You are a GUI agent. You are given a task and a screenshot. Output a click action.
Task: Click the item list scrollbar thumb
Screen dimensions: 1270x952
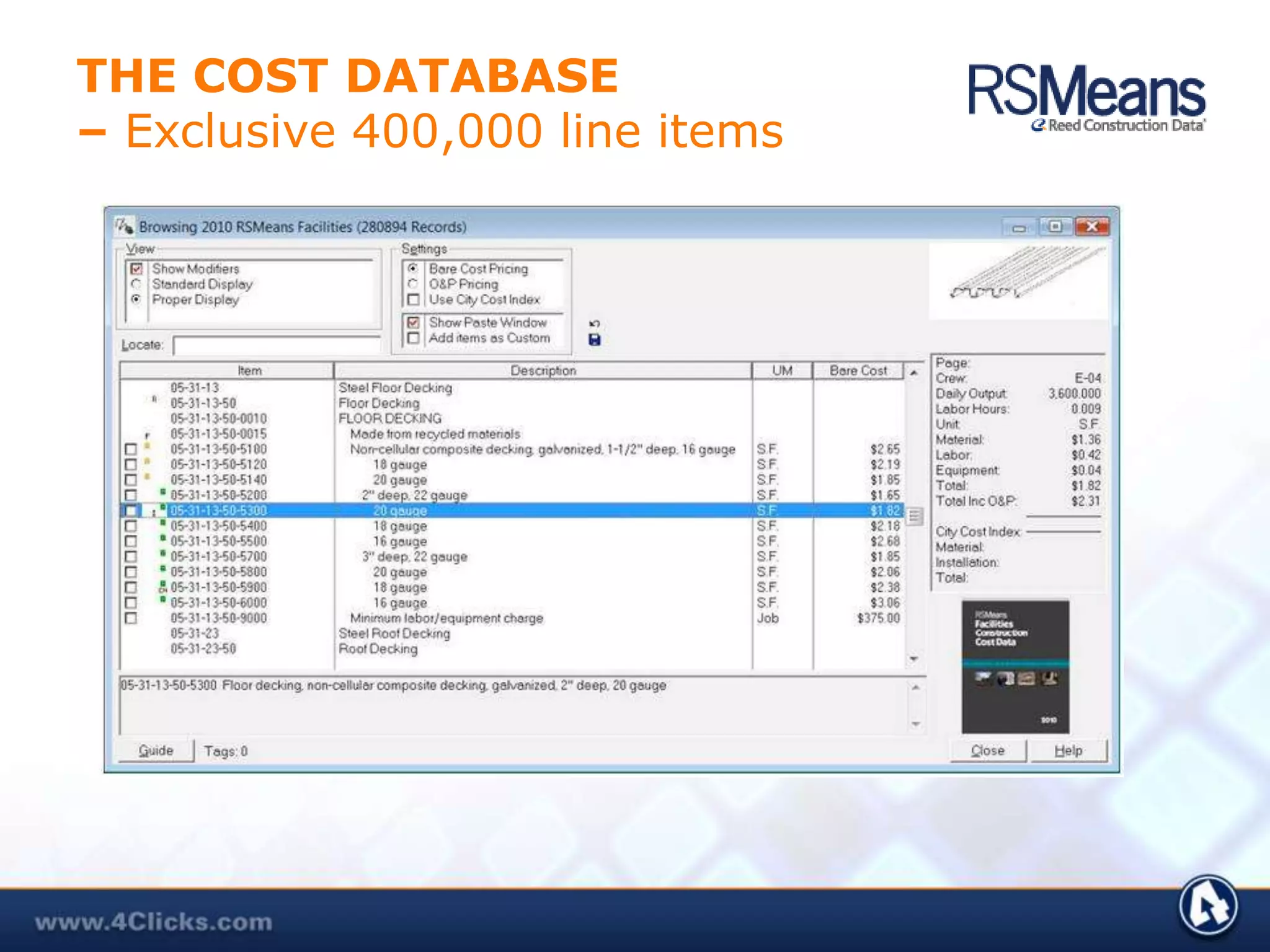[915, 516]
